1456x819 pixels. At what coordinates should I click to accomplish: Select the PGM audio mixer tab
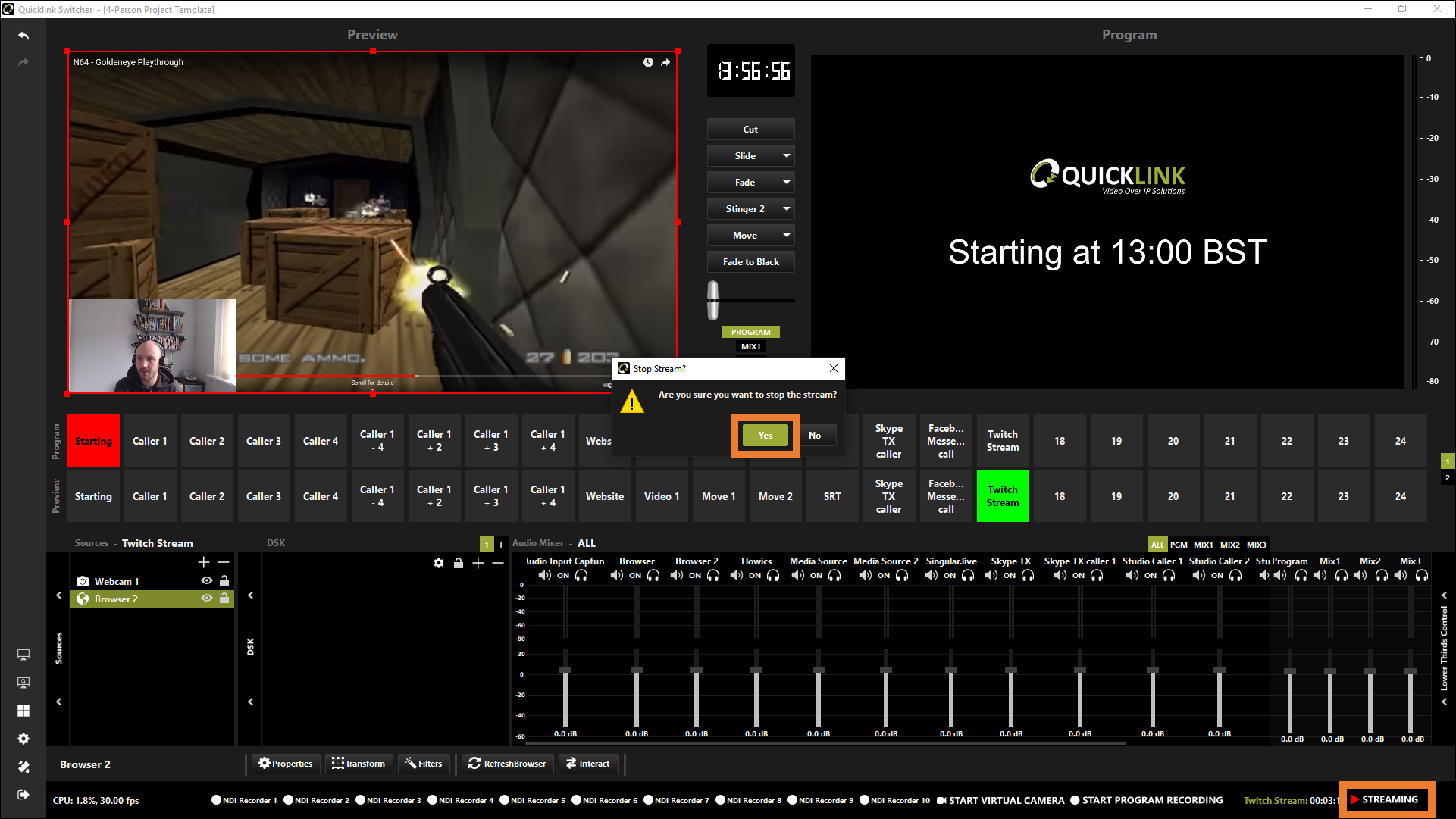(1179, 545)
